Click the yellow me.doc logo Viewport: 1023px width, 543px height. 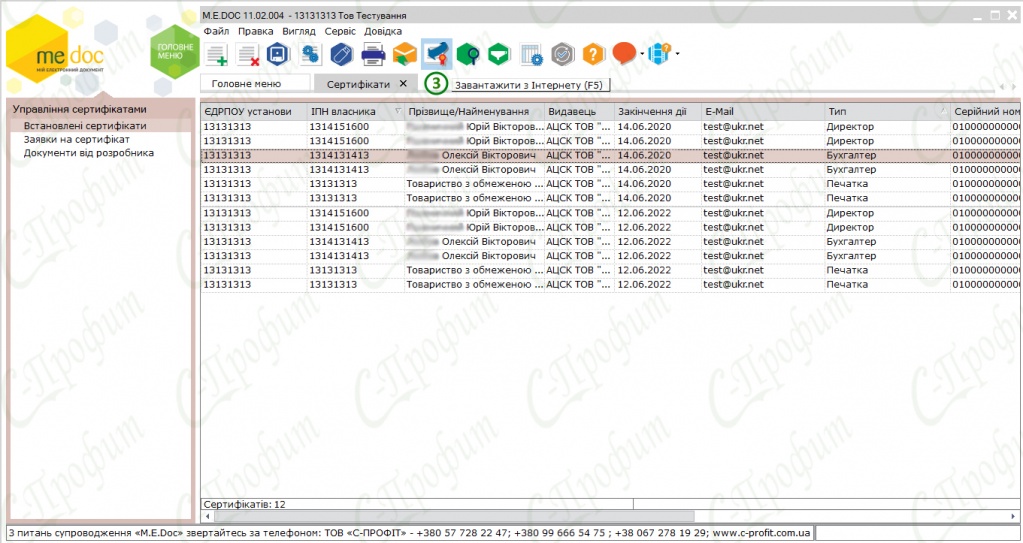point(55,50)
